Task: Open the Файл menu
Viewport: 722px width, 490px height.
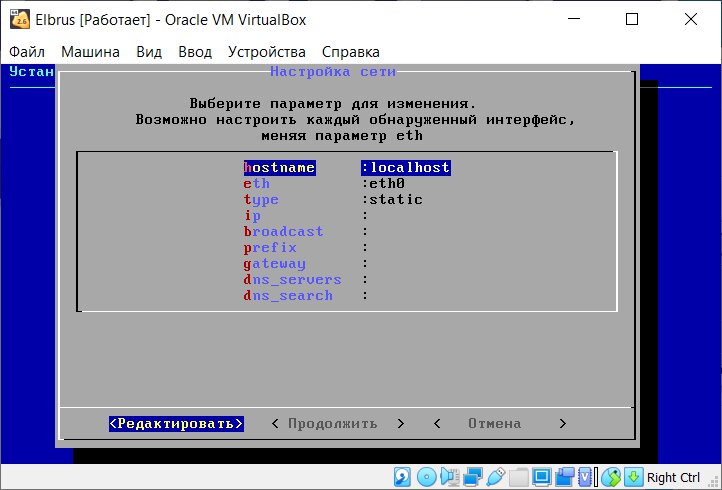Action: pyautogui.click(x=27, y=52)
